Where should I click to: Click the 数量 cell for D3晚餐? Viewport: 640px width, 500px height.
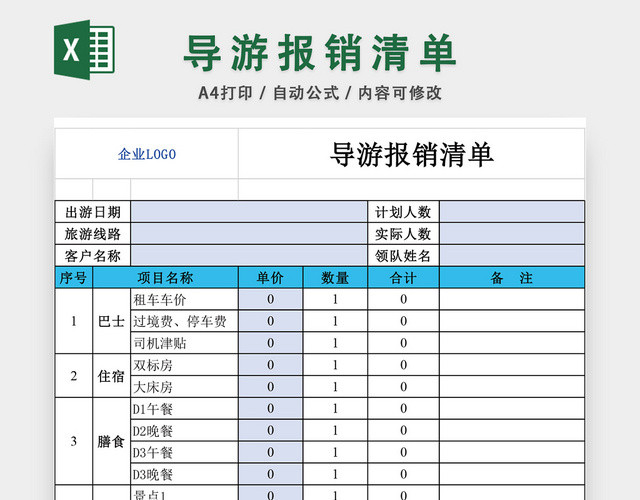pos(335,474)
